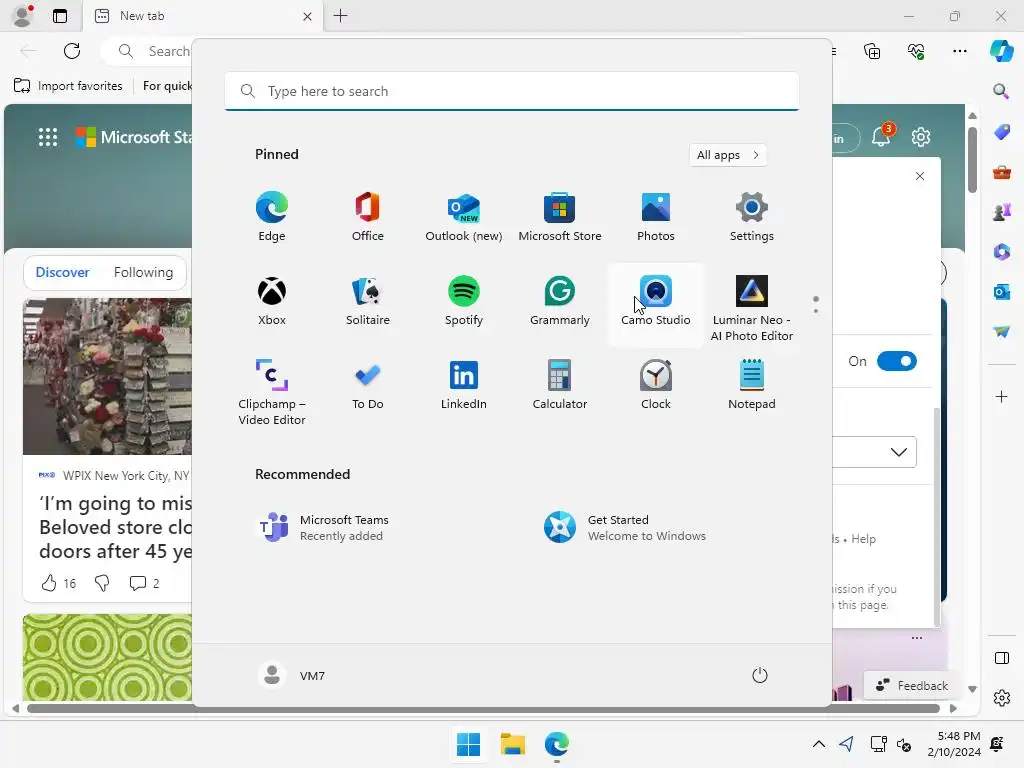Open page settings gear on Microsoft Start

921,137
